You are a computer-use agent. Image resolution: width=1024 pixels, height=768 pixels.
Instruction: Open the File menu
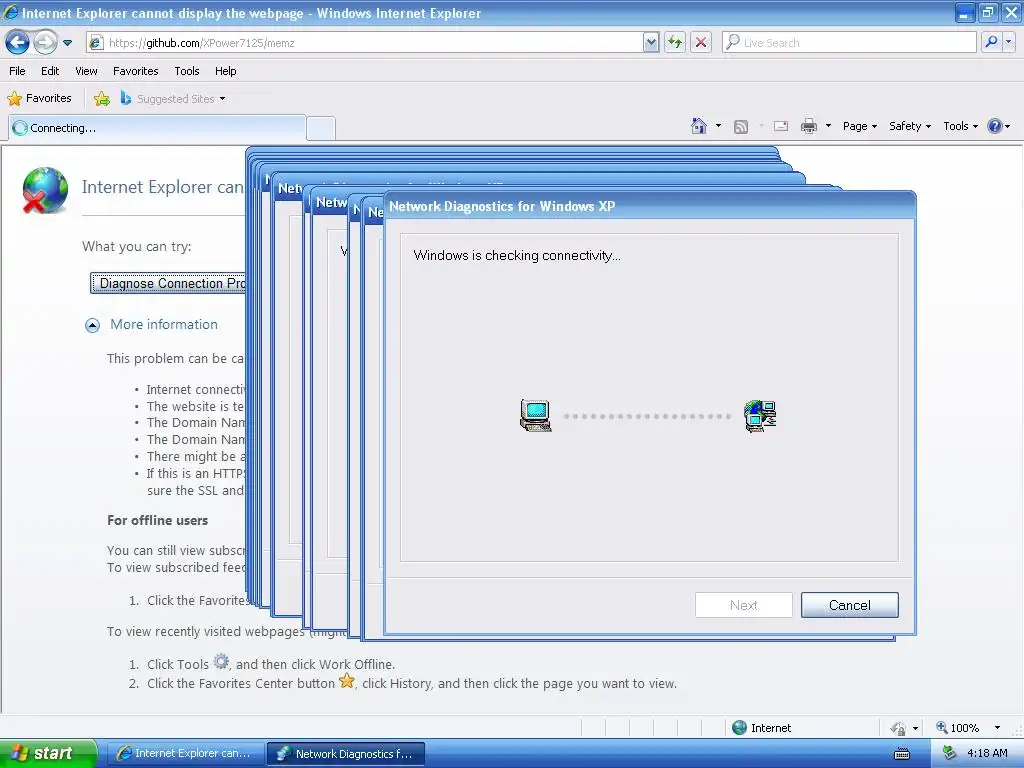18,71
